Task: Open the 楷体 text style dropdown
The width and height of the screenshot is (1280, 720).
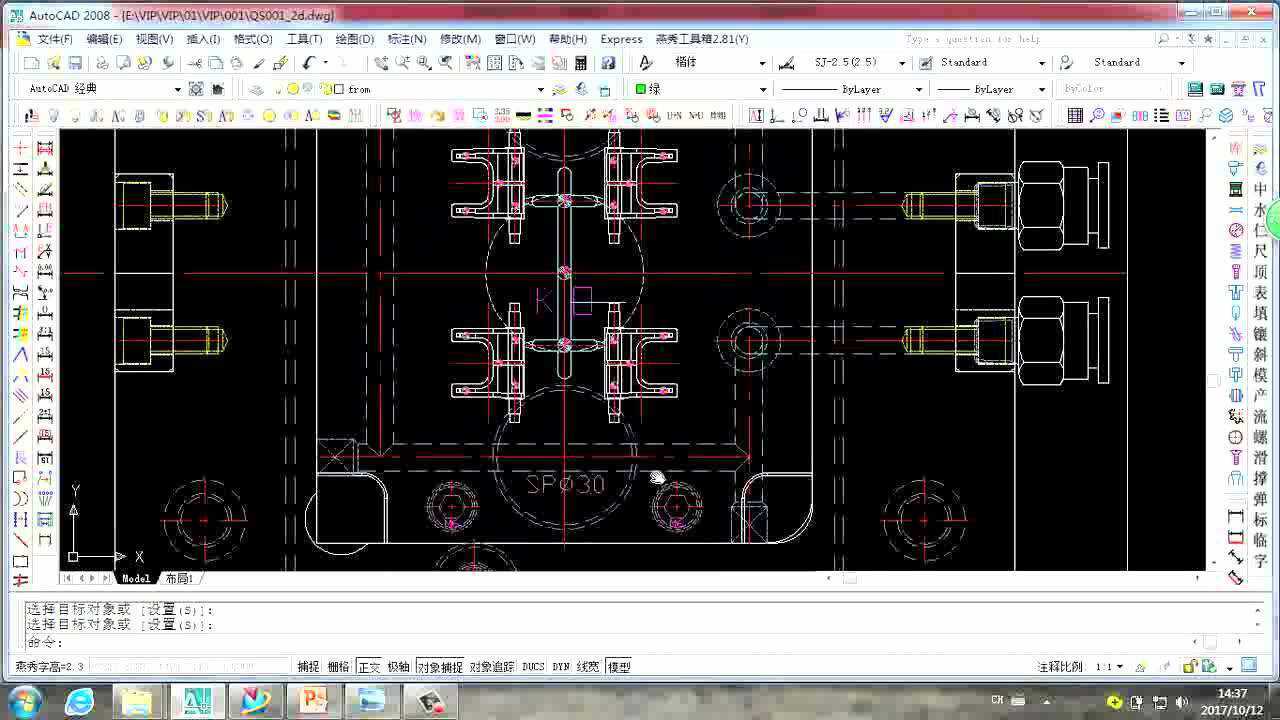Action: point(762,63)
